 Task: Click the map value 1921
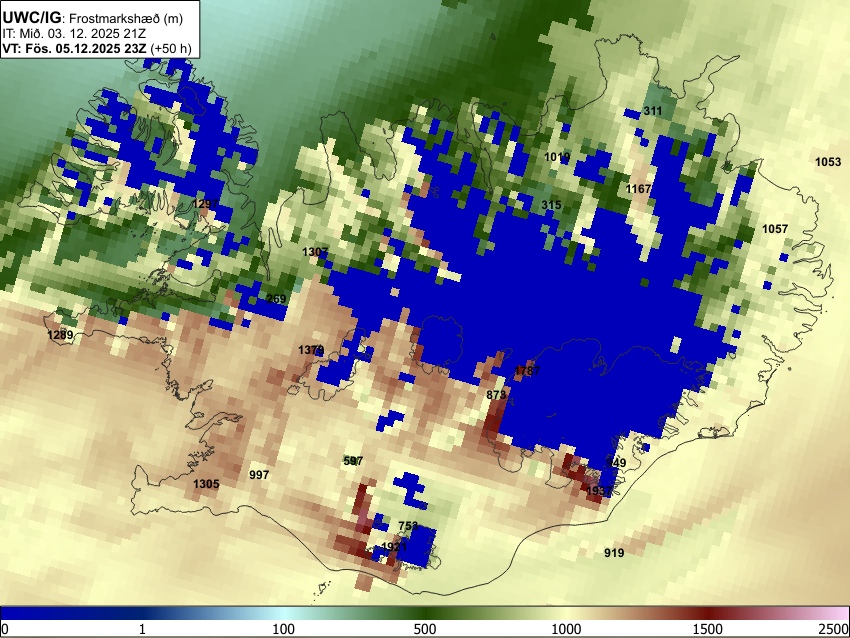pos(394,546)
